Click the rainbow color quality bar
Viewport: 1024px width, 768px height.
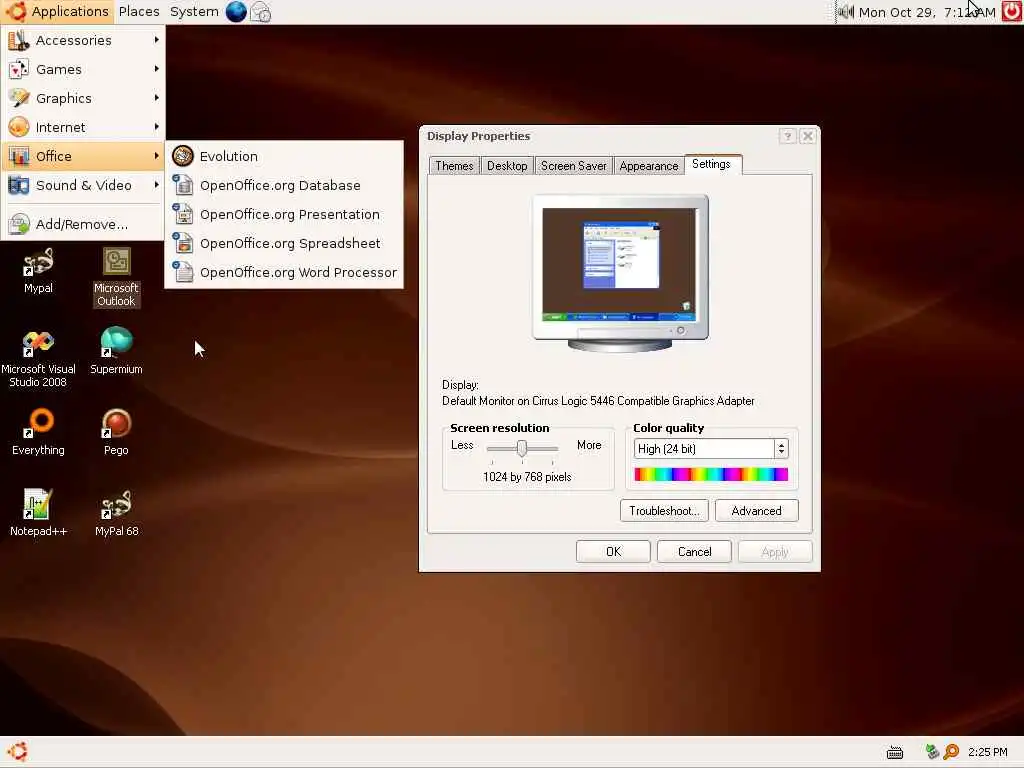click(x=711, y=475)
